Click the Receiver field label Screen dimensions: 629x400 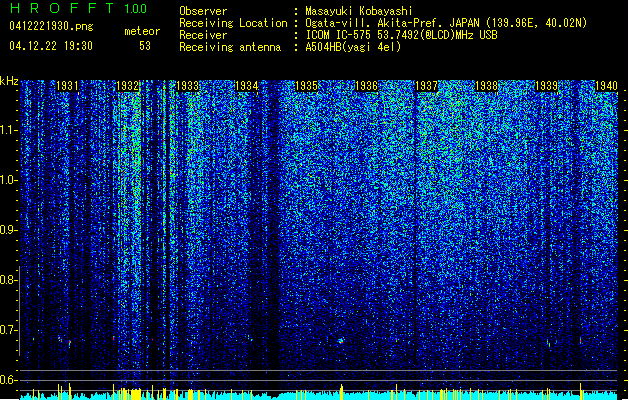coord(203,35)
